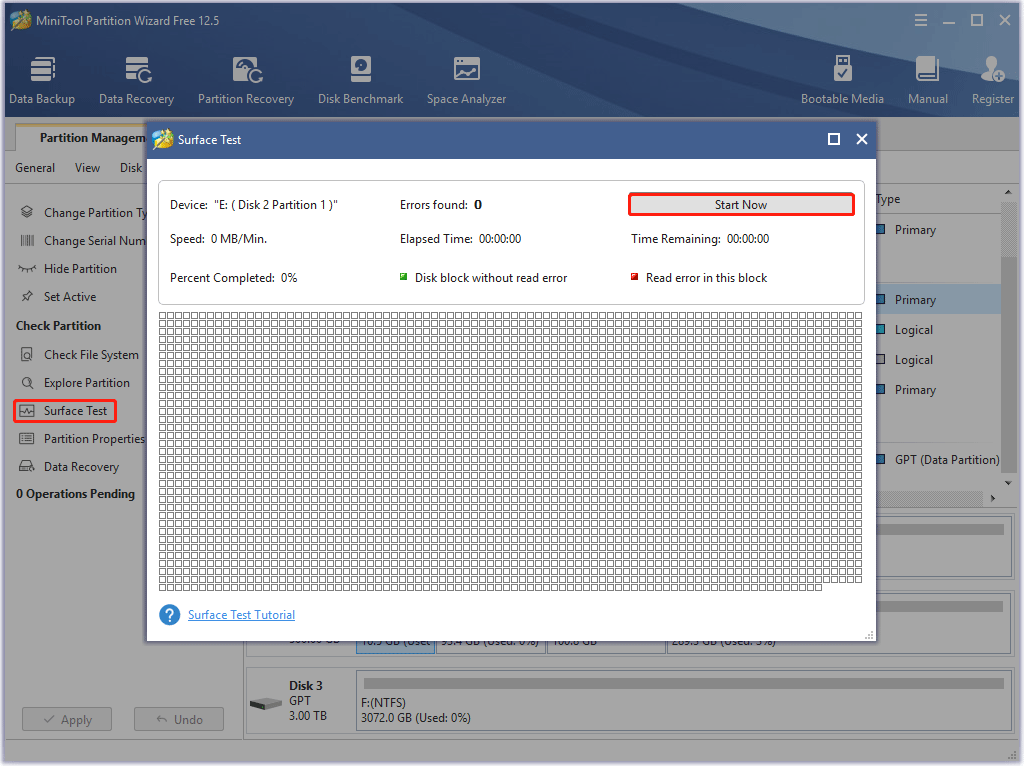
Task: Click the Partition Properties icon
Action: [x=27, y=439]
